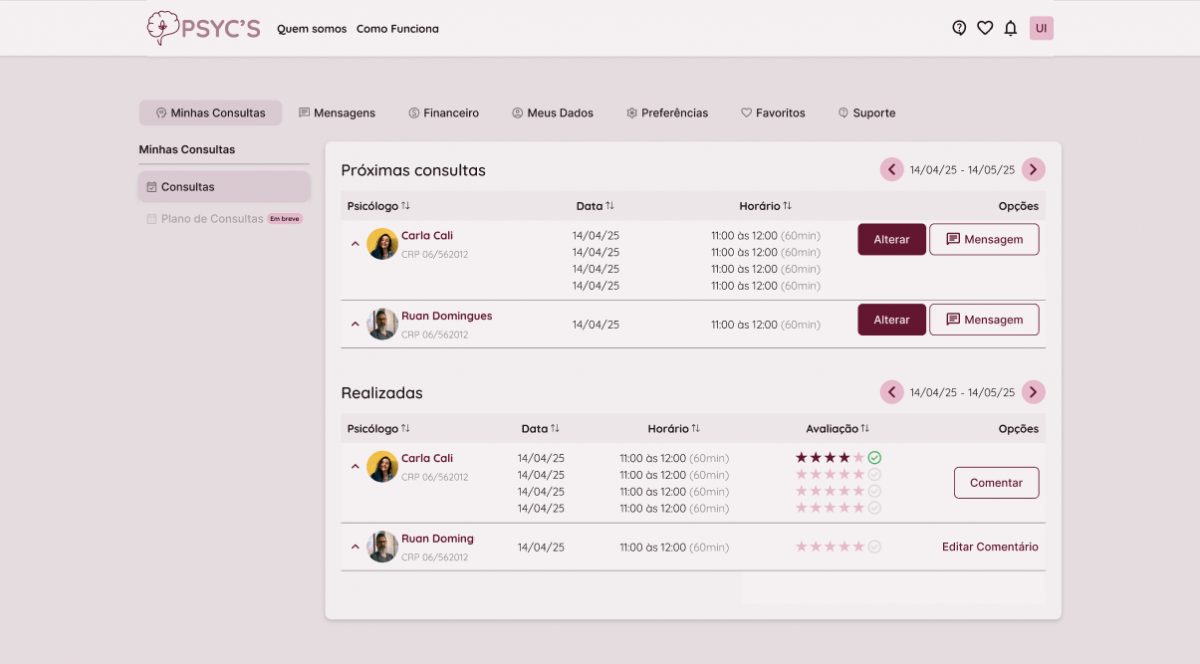Collapse Carla Cali row in Realizadas
Viewport: 1200px width, 664px height.
pyautogui.click(x=355, y=466)
